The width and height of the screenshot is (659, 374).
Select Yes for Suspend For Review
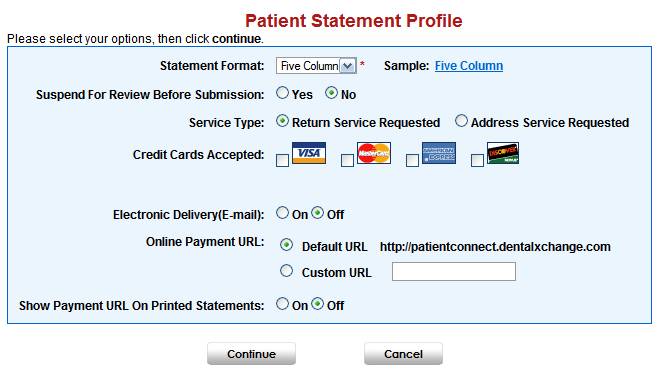(282, 93)
